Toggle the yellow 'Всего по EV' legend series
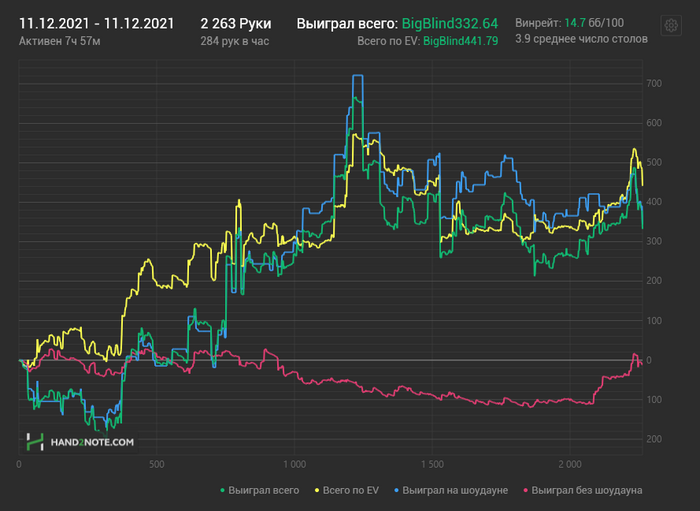This screenshot has height=511, width=700. 347,490
